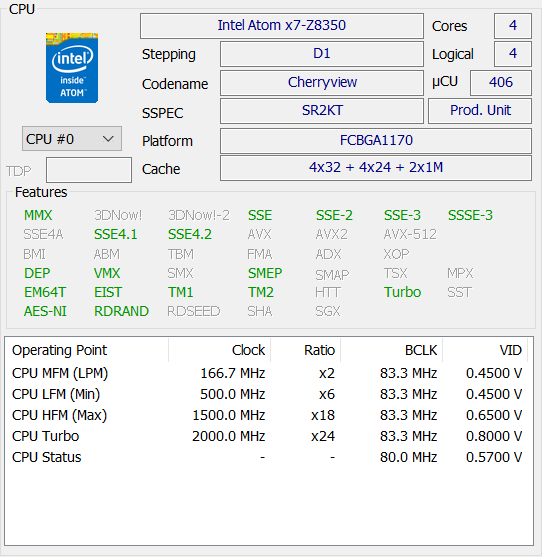542x557 pixels.
Task: Open the CPU #0 selector dropdown
Action: click(72, 139)
